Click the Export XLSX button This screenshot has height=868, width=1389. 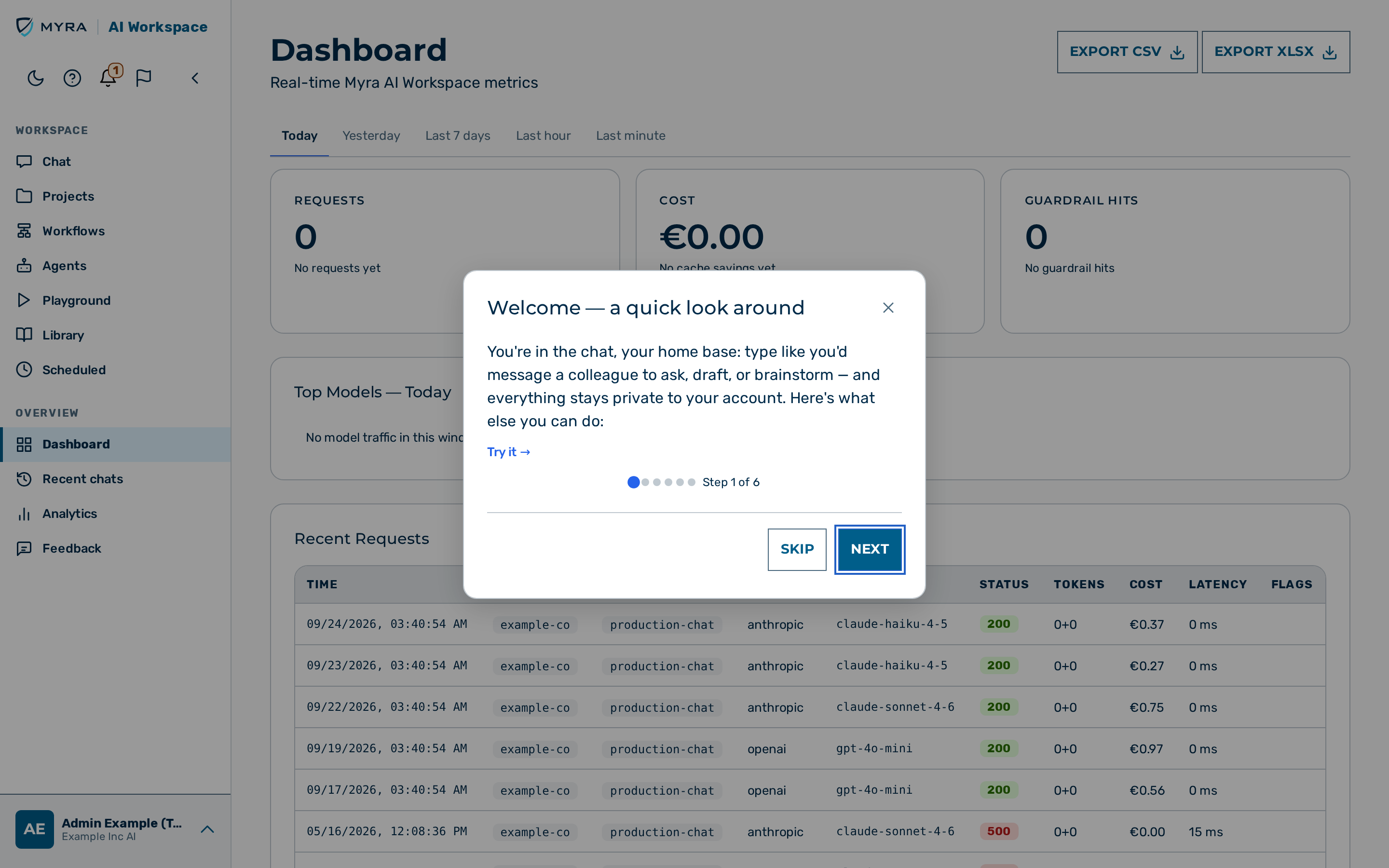pos(1276,52)
